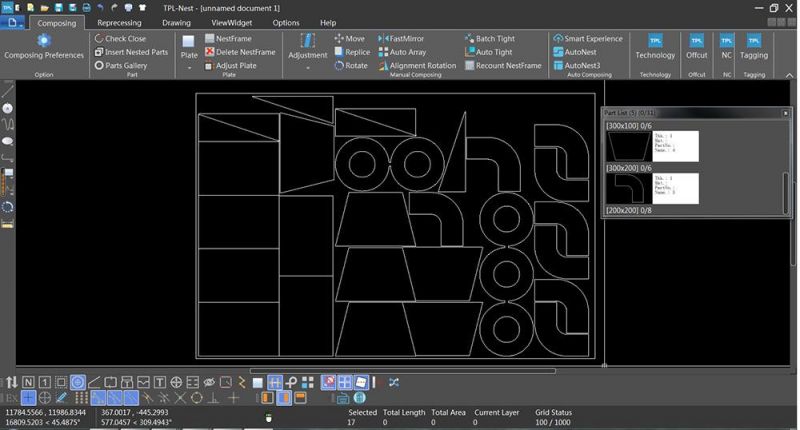This screenshot has height=430, width=800.
Task: Open the Drawing tab
Action: (x=177, y=23)
